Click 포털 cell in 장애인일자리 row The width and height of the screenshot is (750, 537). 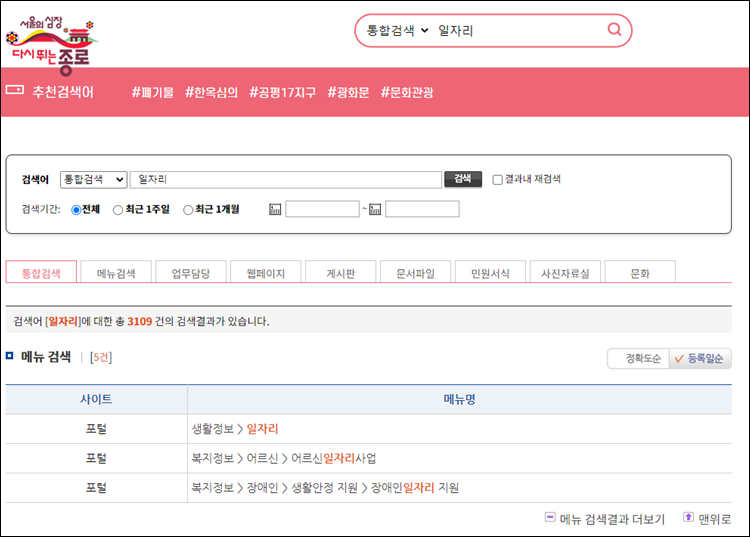tap(96, 488)
